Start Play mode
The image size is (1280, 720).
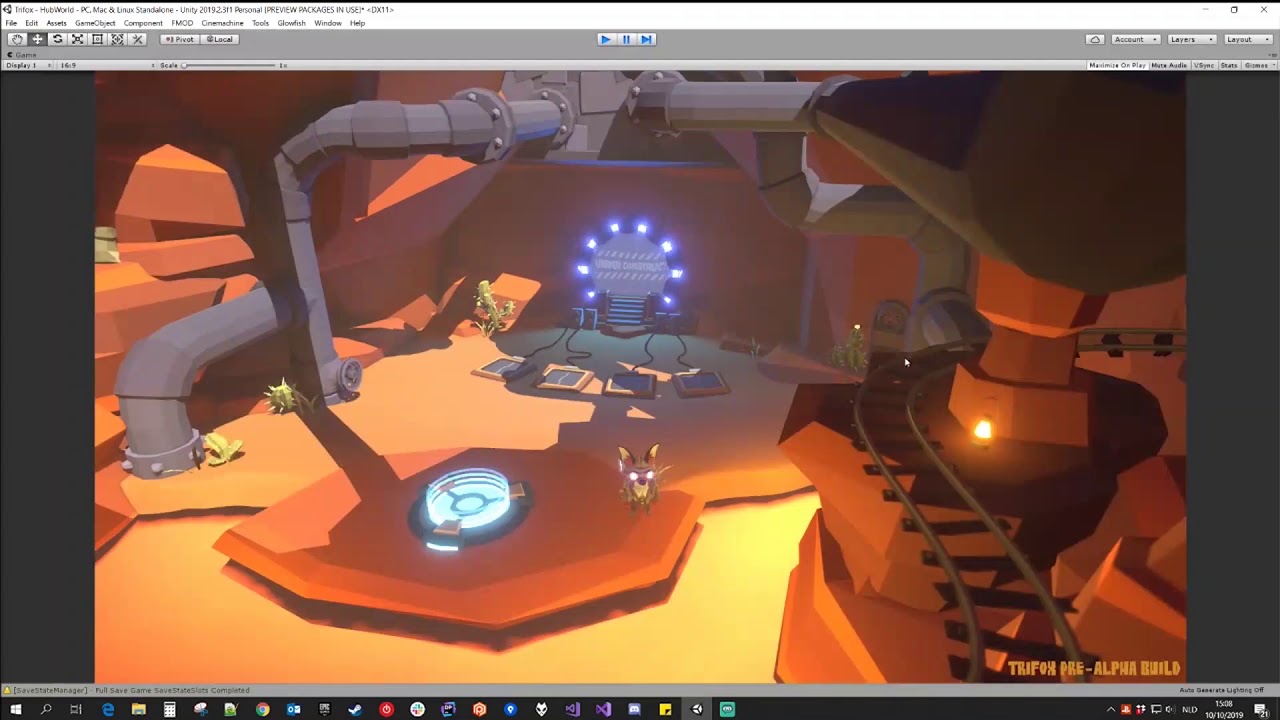click(x=605, y=39)
